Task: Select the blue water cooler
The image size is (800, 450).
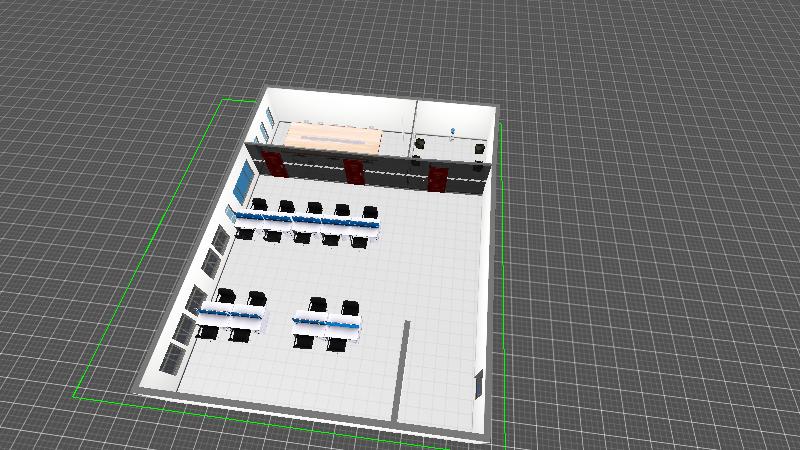Action: [453, 132]
